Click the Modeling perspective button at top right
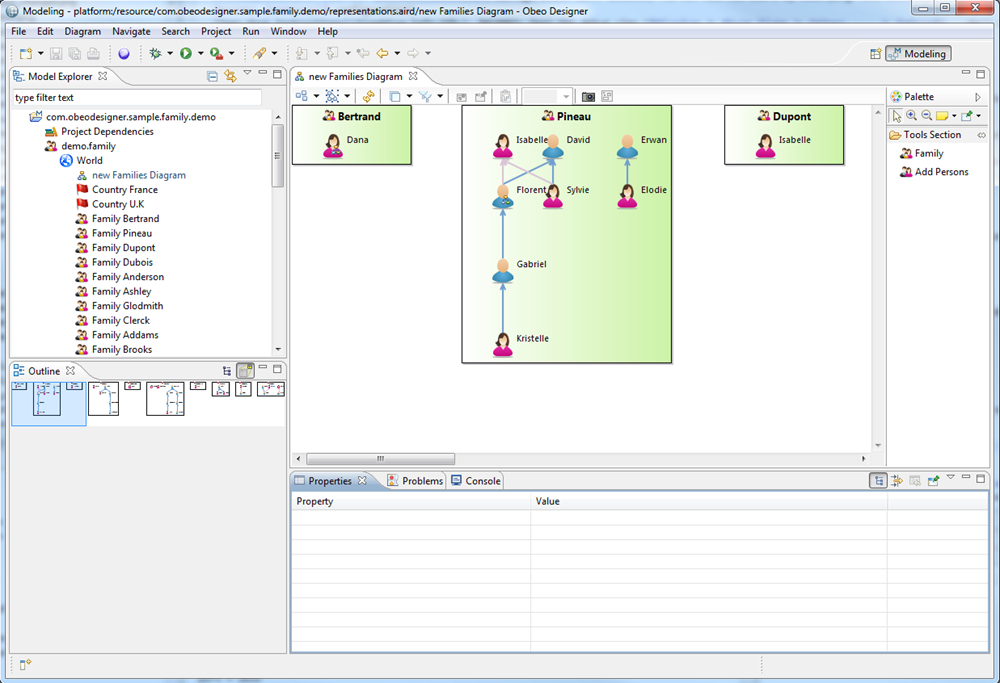This screenshot has height=683, width=1000. 917,53
